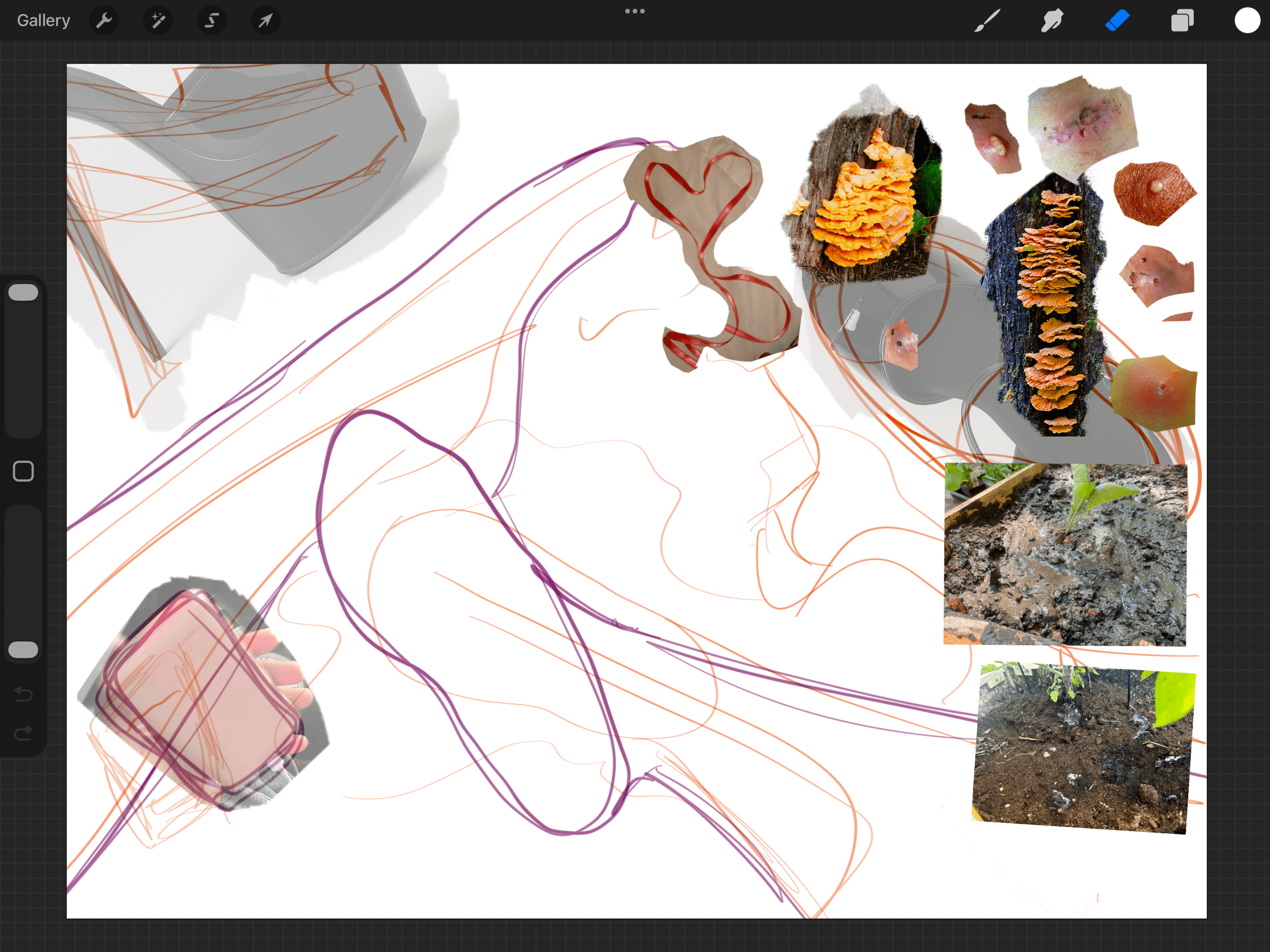The height and width of the screenshot is (952, 1270).
Task: Lower the brush opacity slider
Action: (x=23, y=649)
